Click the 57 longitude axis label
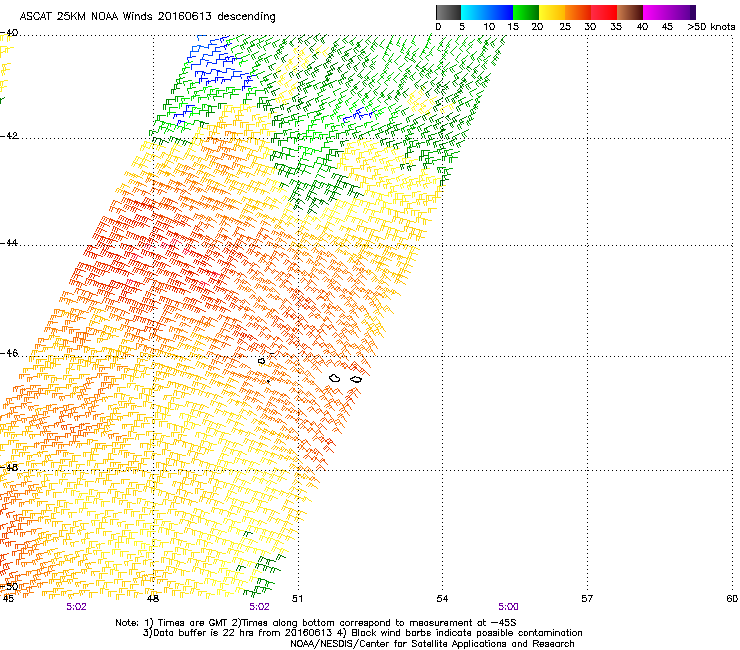 point(587,599)
